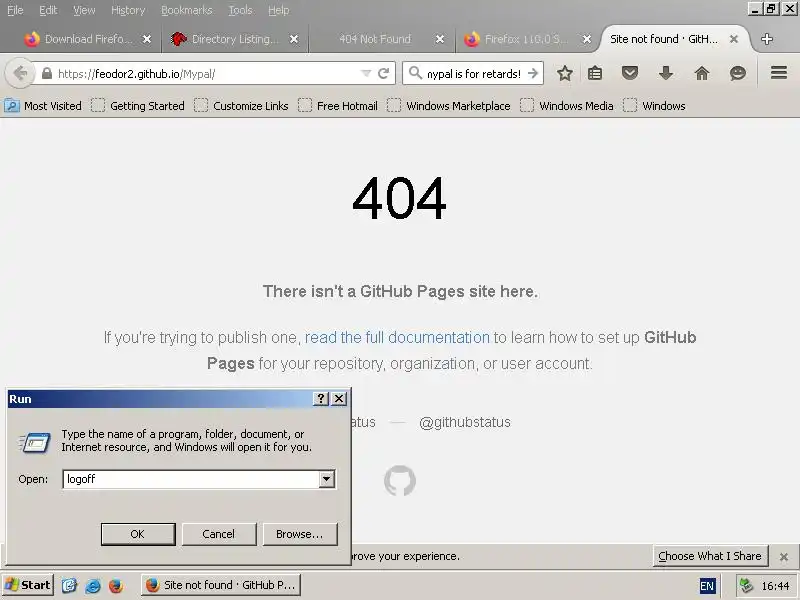Image resolution: width=800 pixels, height=600 pixels.
Task: Save page to Pocket icon
Action: [x=630, y=73]
